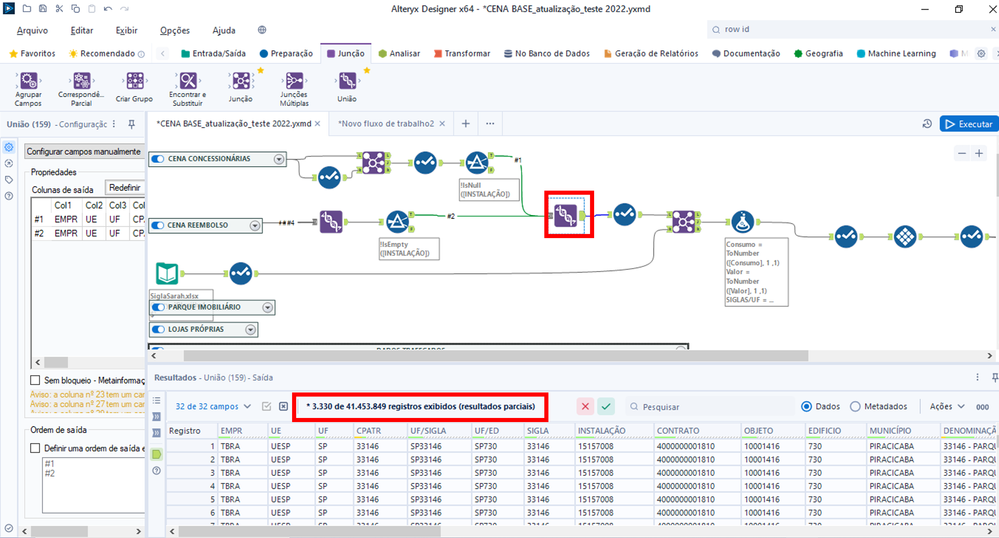Add a new workflow tab with plus
The width and height of the screenshot is (999, 538).
(x=466, y=124)
